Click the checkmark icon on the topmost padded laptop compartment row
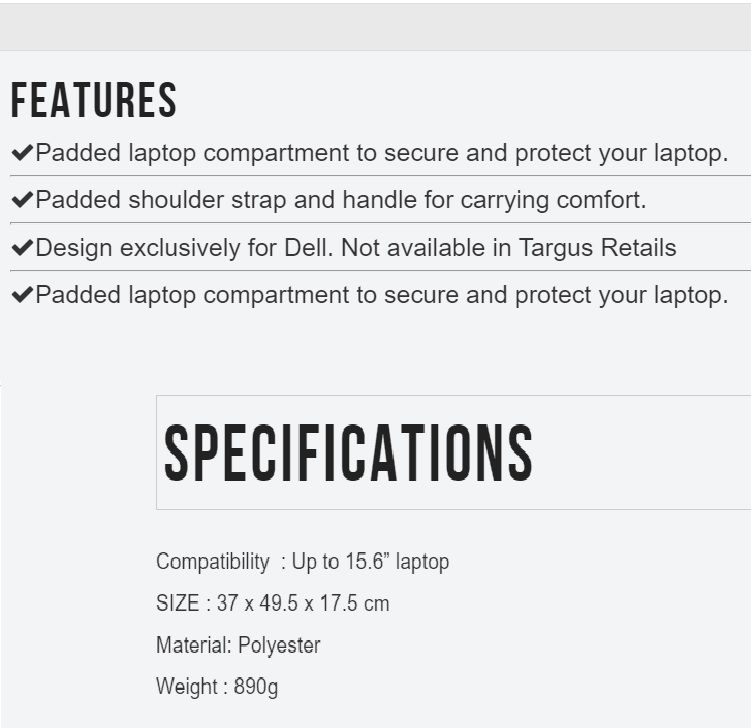 click(x=22, y=152)
